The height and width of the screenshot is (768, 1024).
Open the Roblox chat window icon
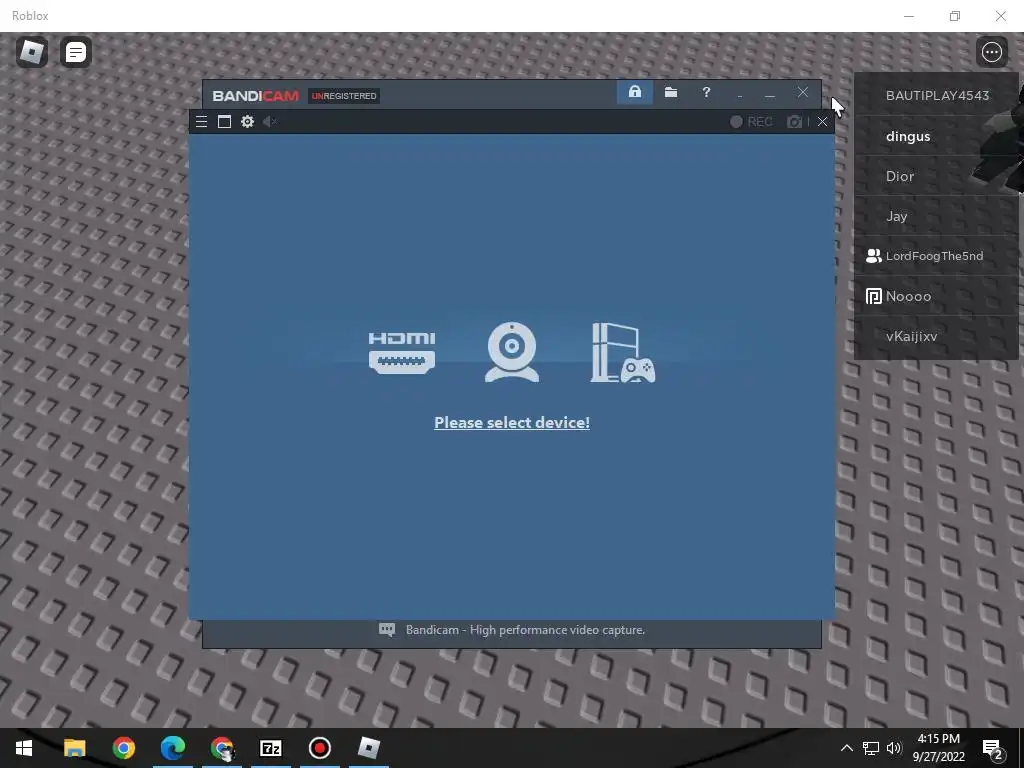pyautogui.click(x=76, y=52)
